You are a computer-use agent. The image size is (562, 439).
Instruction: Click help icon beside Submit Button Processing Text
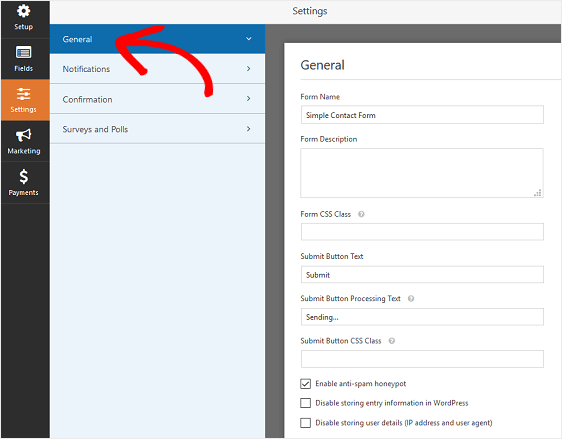(x=411, y=299)
